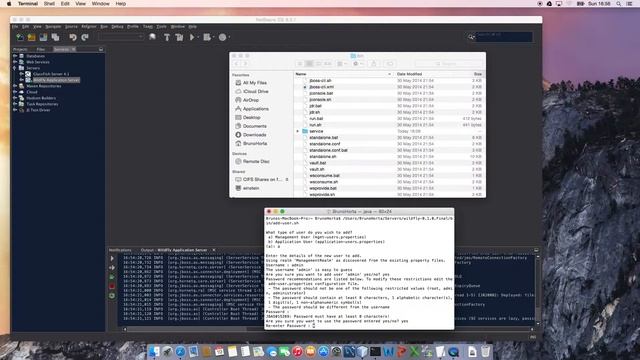Click the Finder back arrow
The image size is (640, 360).
coord(237,64)
